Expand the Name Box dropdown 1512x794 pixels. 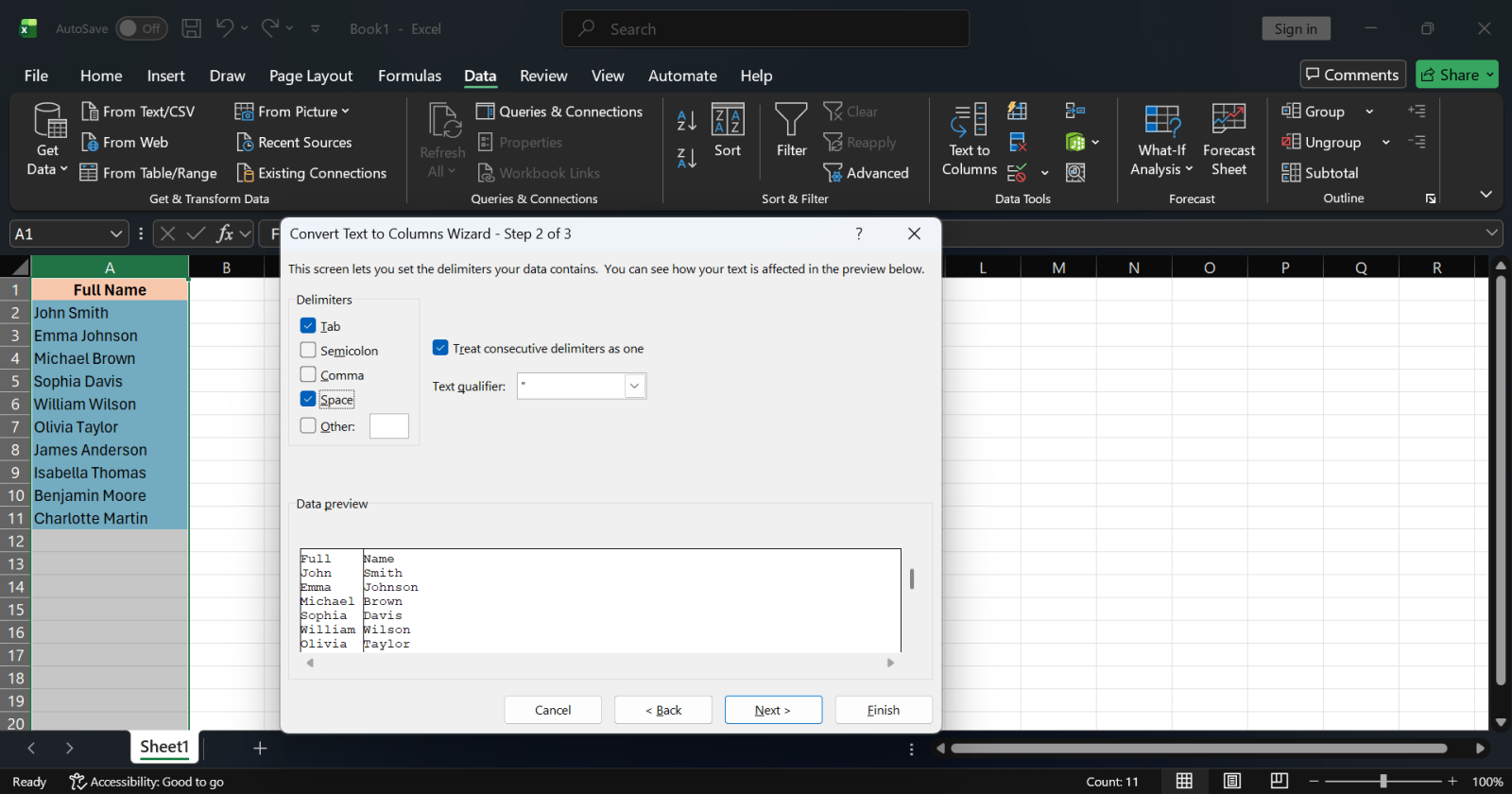pos(115,233)
